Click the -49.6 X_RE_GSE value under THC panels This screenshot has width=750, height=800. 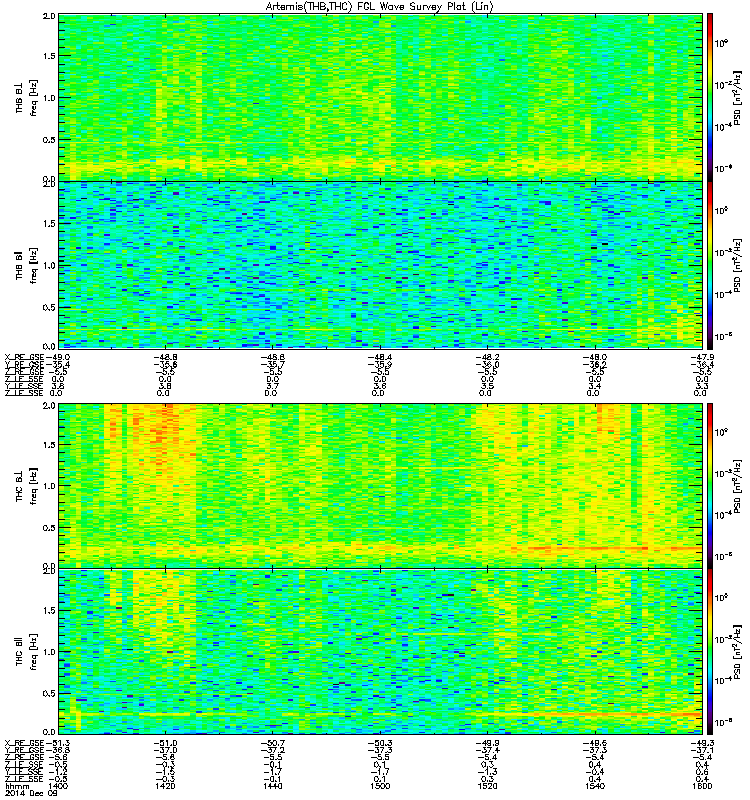(x=595, y=743)
